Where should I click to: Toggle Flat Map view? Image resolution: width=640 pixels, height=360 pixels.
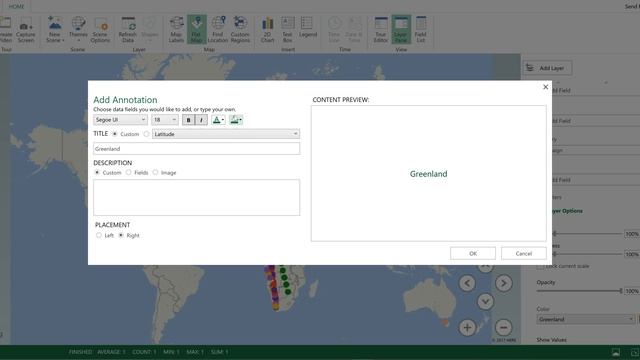pos(197,29)
